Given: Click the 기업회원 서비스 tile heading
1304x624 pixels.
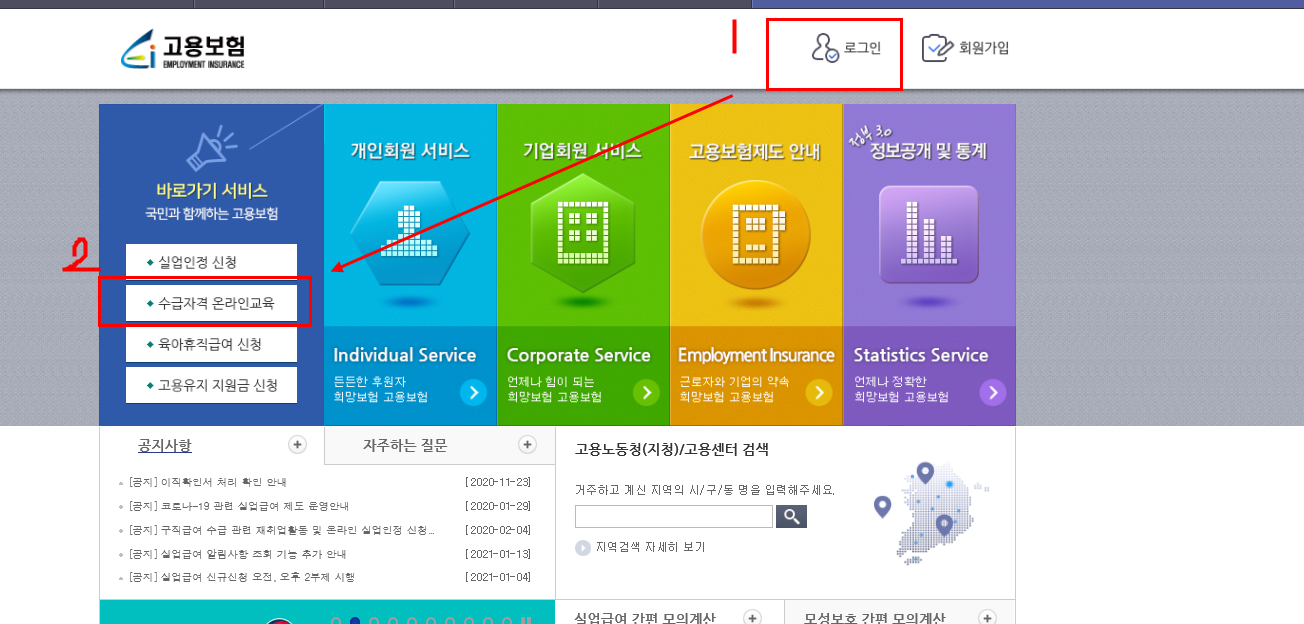Looking at the screenshot, I should pyautogui.click(x=582, y=151).
